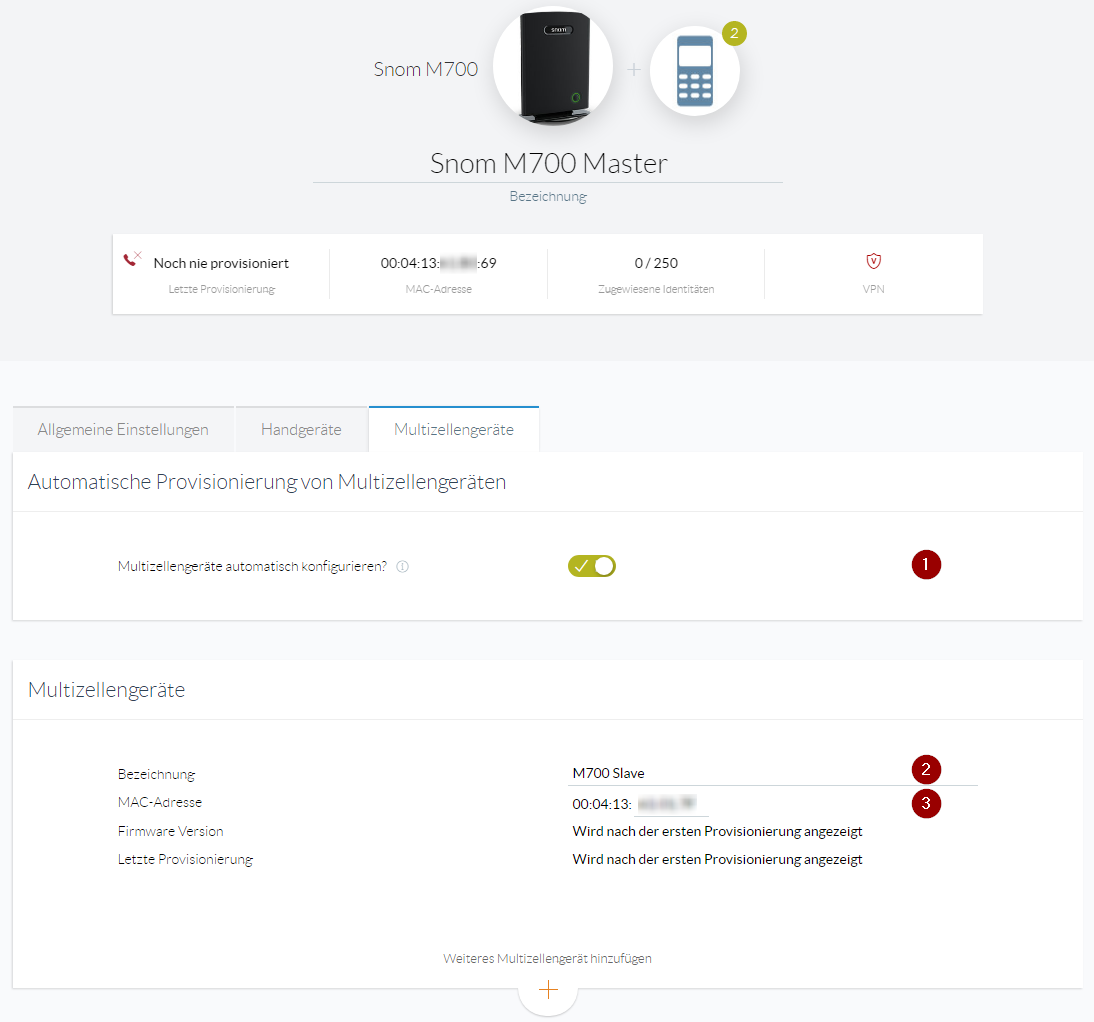Click the master MAC address '00:04:13' value
The height and width of the screenshot is (1022, 1094).
click(x=438, y=263)
